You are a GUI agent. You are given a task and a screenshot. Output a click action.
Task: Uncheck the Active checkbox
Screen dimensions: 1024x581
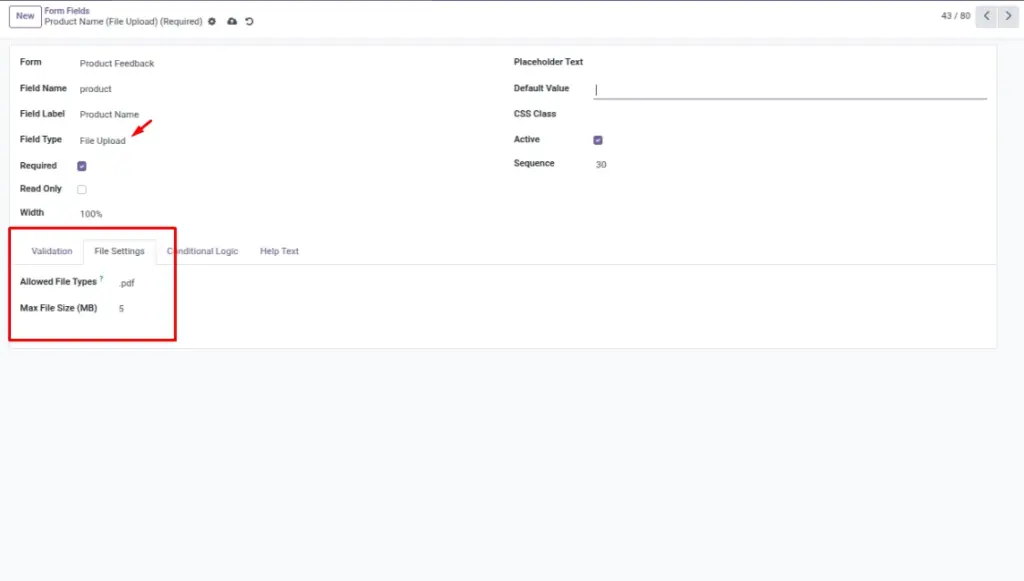598,140
